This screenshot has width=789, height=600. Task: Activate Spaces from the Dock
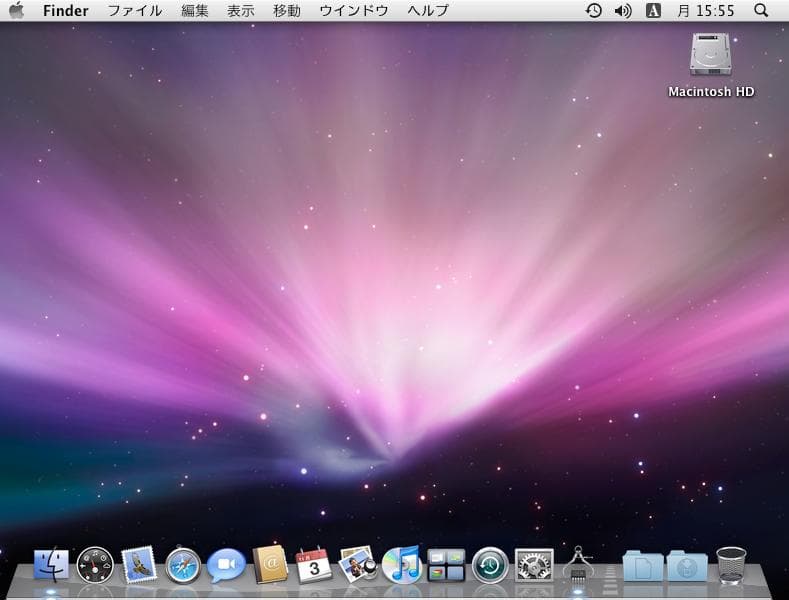coord(446,565)
